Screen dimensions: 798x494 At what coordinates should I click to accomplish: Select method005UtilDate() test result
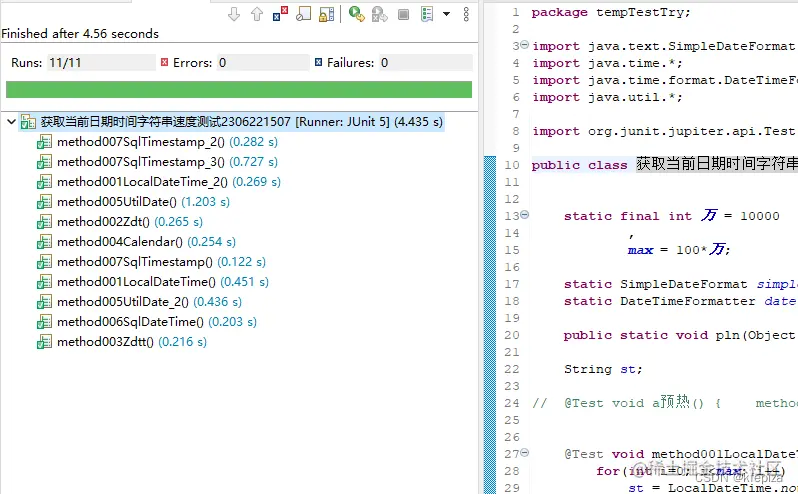[x=144, y=202]
